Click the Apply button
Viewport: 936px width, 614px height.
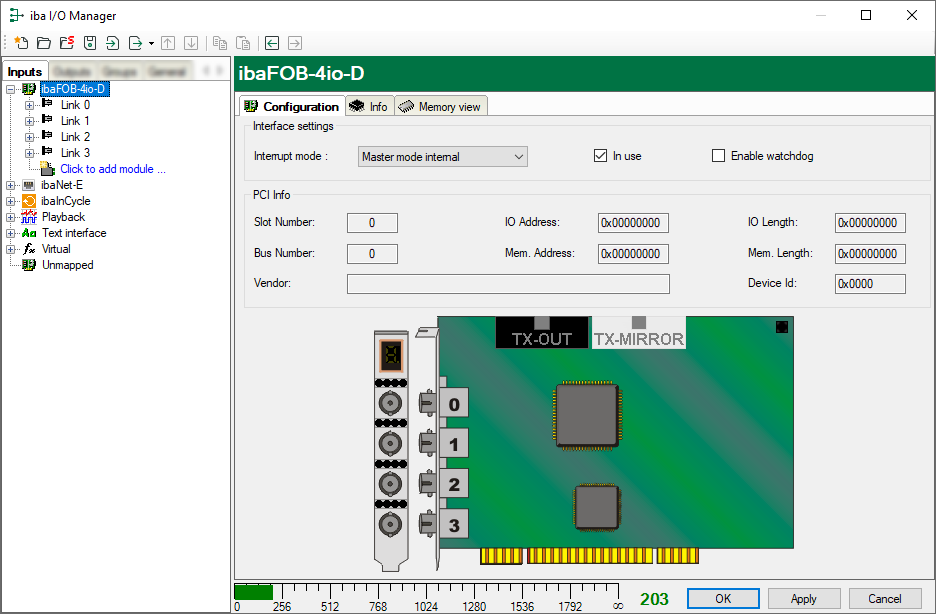pos(803,599)
